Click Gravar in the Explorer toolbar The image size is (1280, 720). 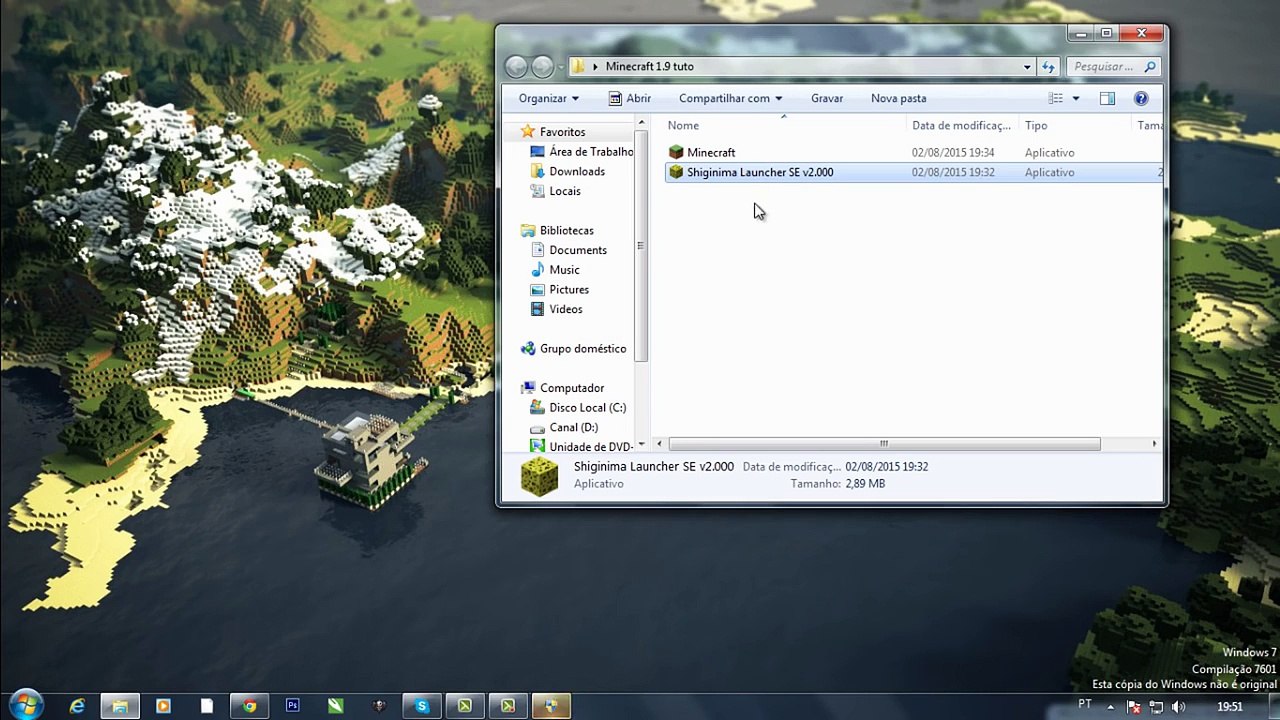coord(827,98)
